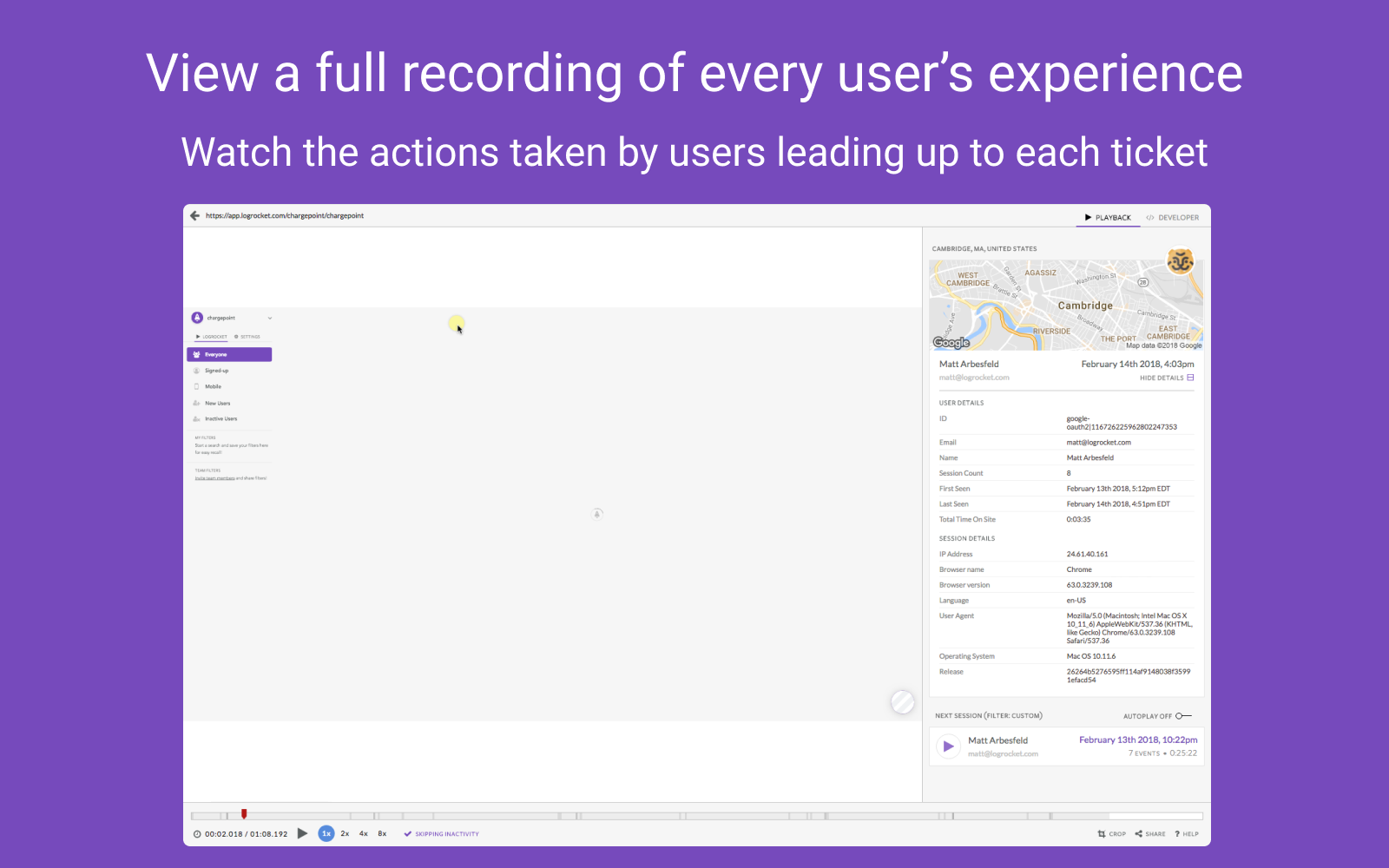The width and height of the screenshot is (1389, 868).
Task: Set playback speed to 8x
Action: (x=382, y=833)
